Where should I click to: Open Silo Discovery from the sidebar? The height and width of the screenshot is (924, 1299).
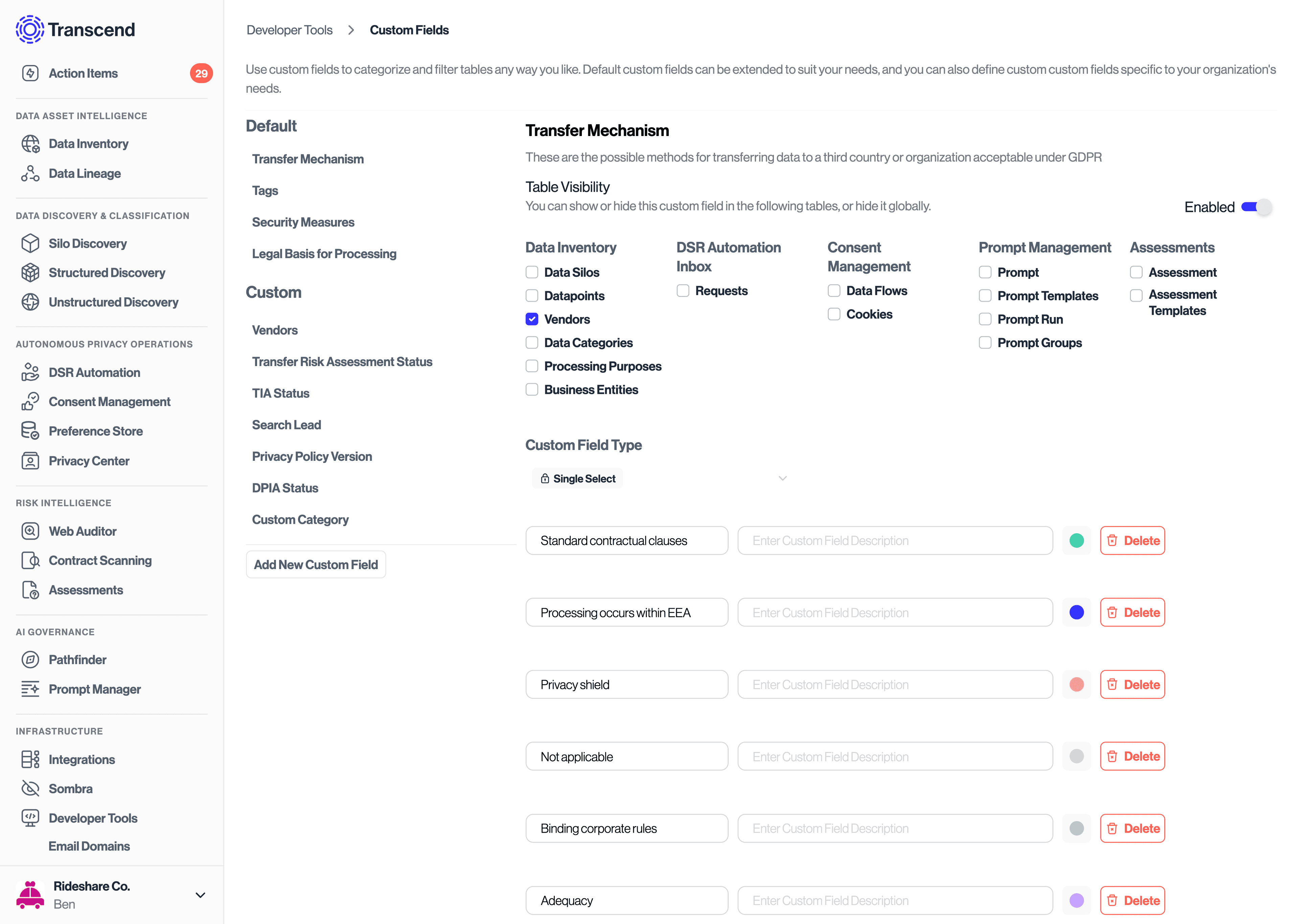30,243
